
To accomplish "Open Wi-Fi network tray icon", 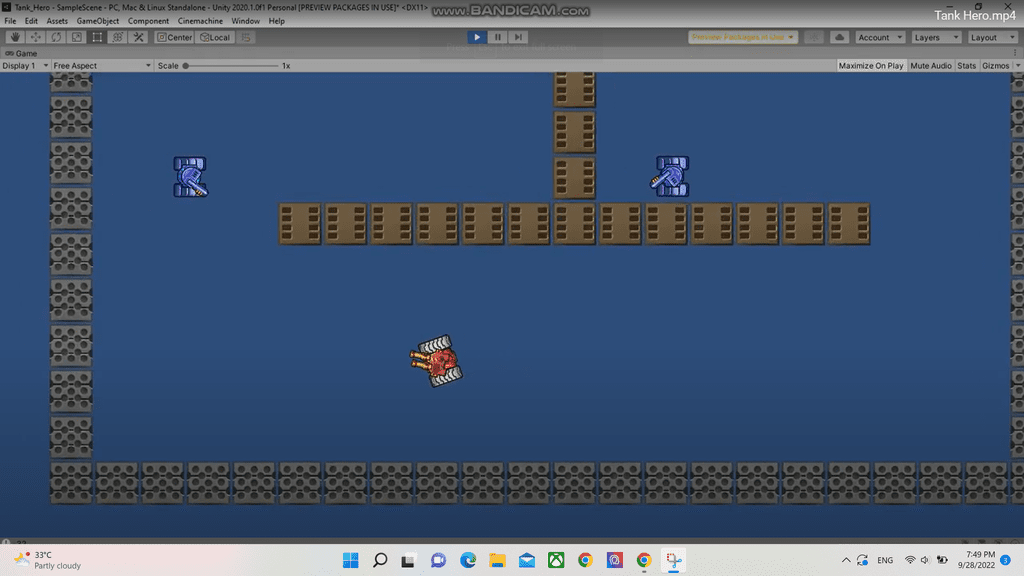I will [x=910, y=560].
